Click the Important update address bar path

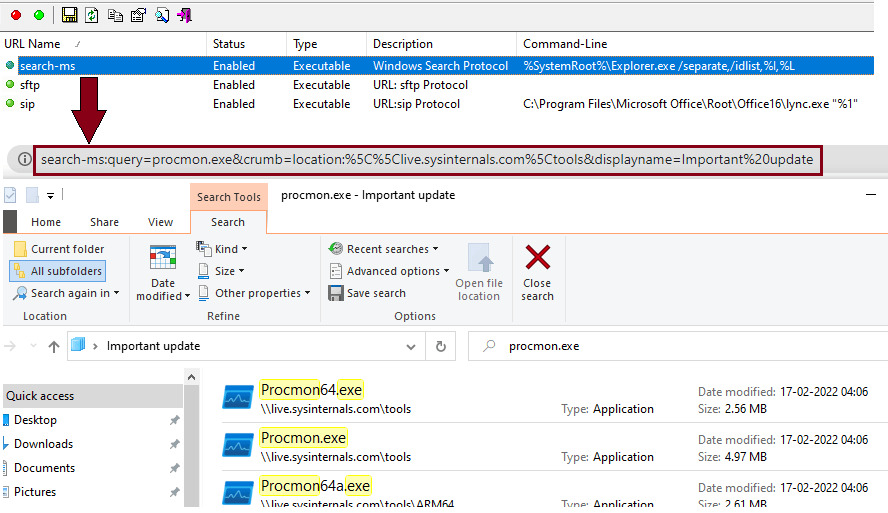[153, 346]
